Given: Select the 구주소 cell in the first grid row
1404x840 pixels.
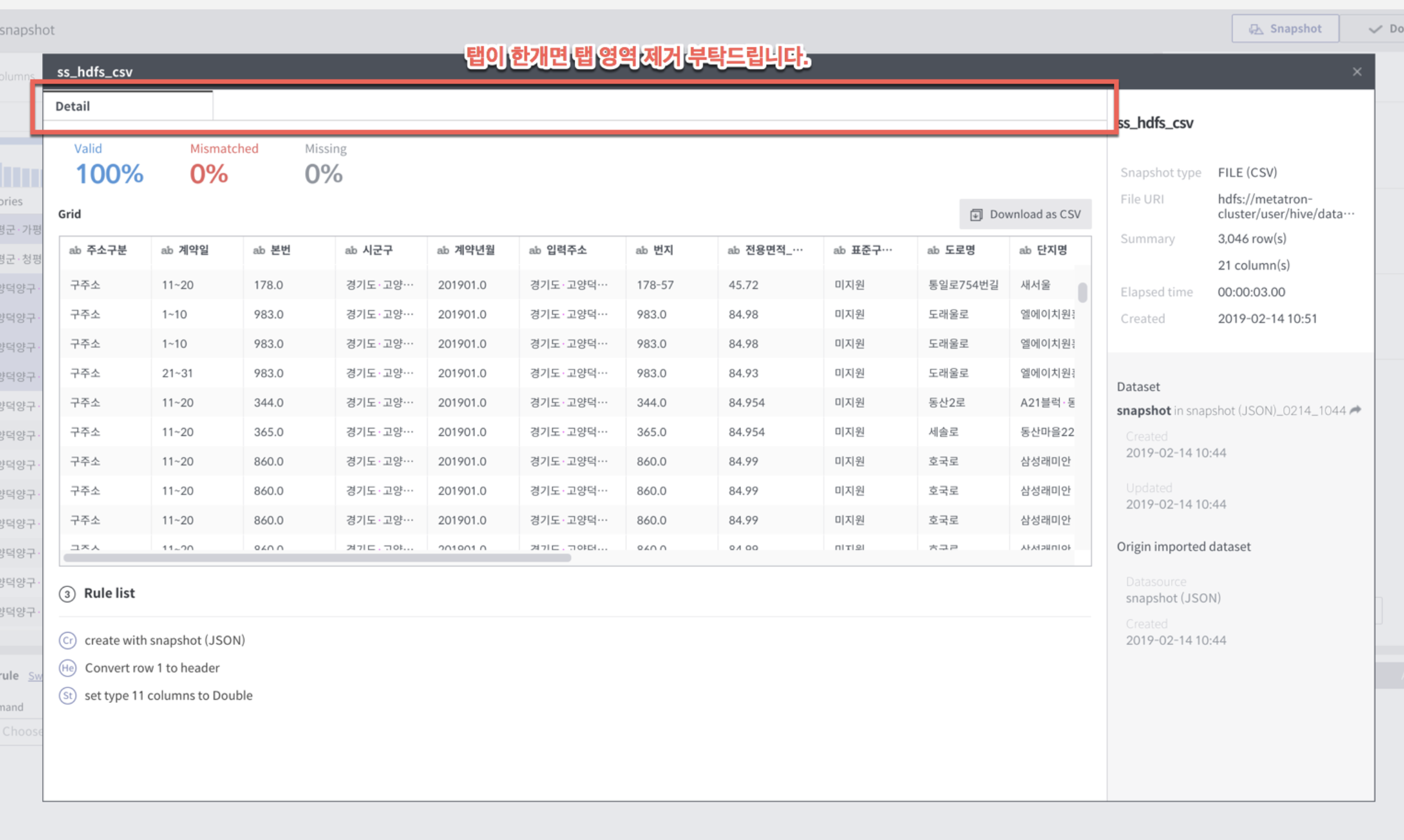Looking at the screenshot, I should point(85,284).
